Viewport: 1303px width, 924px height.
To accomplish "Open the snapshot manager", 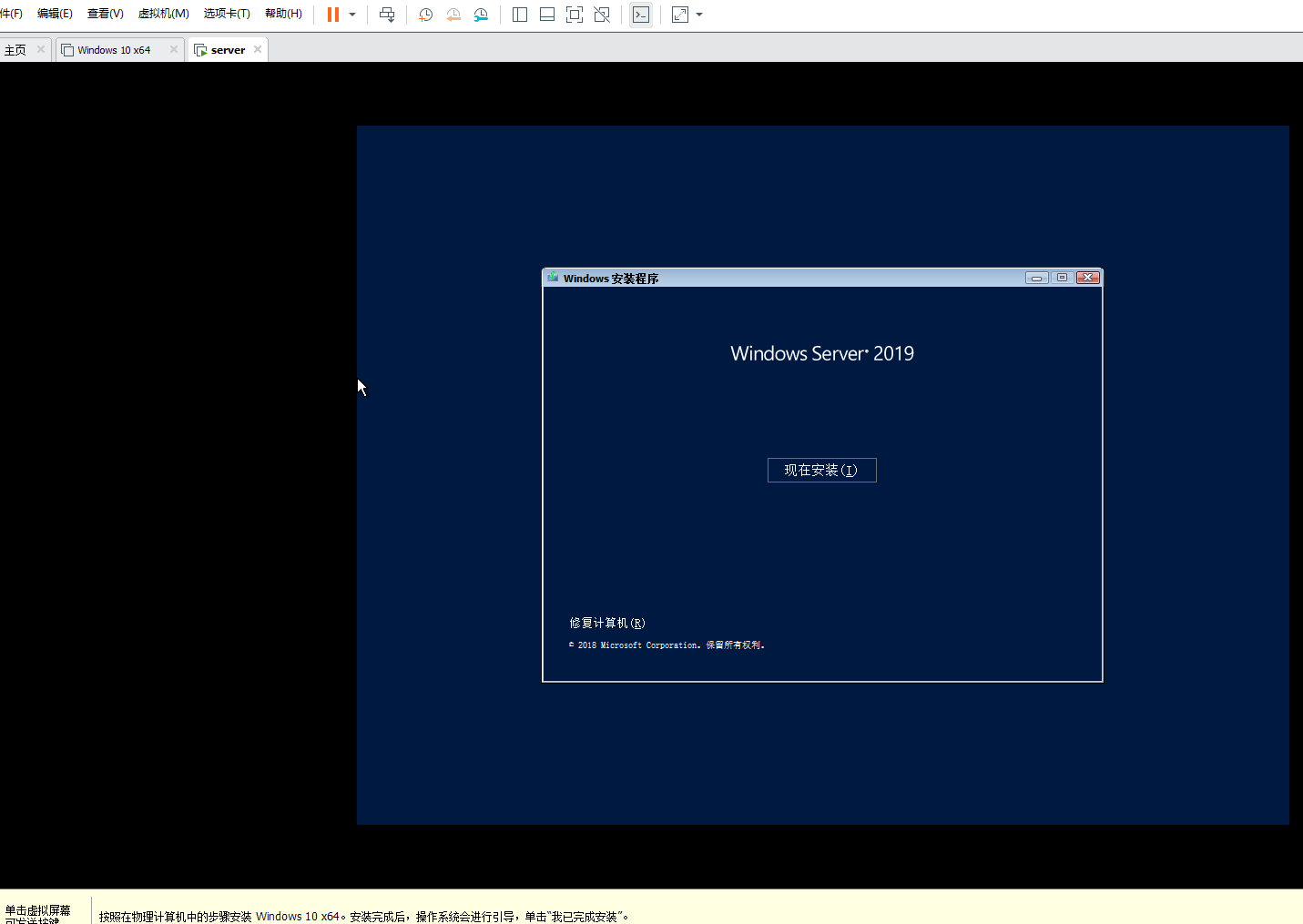I will coord(481,14).
